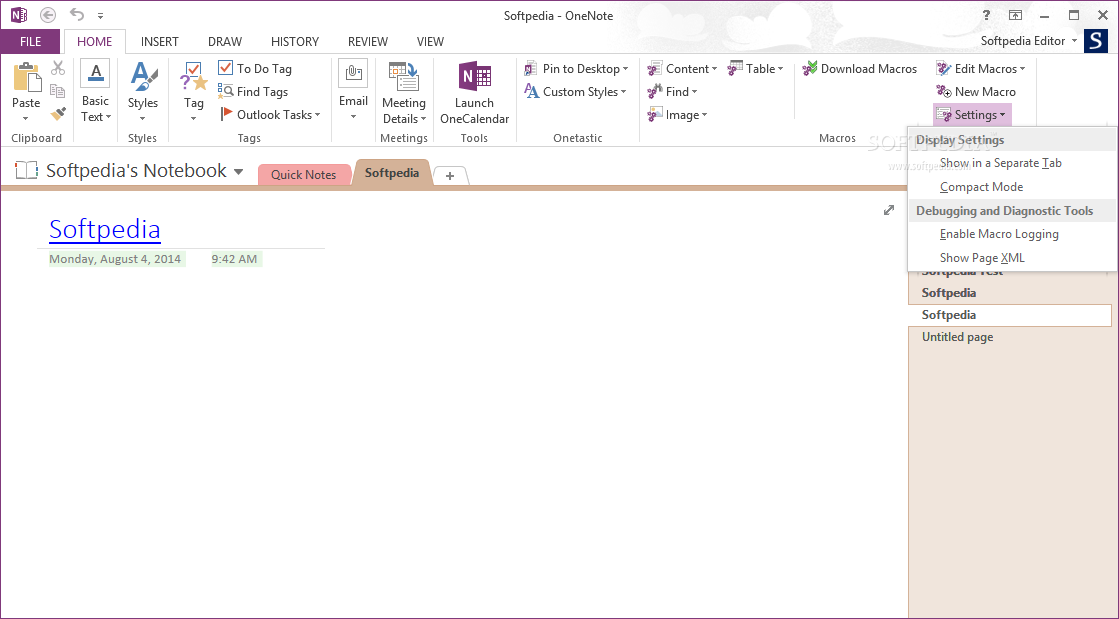Switch to the VIEW ribbon tab
This screenshot has height=619, width=1119.
[430, 41]
